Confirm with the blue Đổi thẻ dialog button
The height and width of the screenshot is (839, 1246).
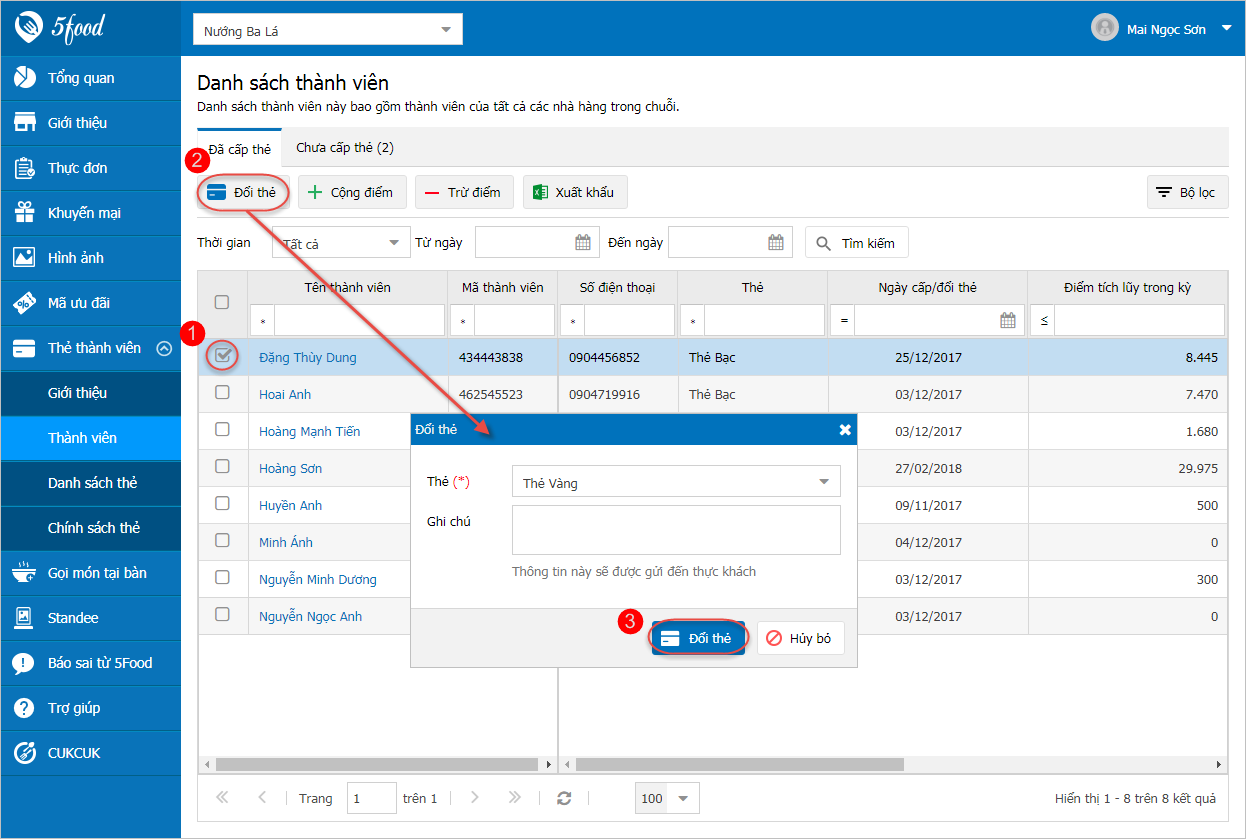698,638
